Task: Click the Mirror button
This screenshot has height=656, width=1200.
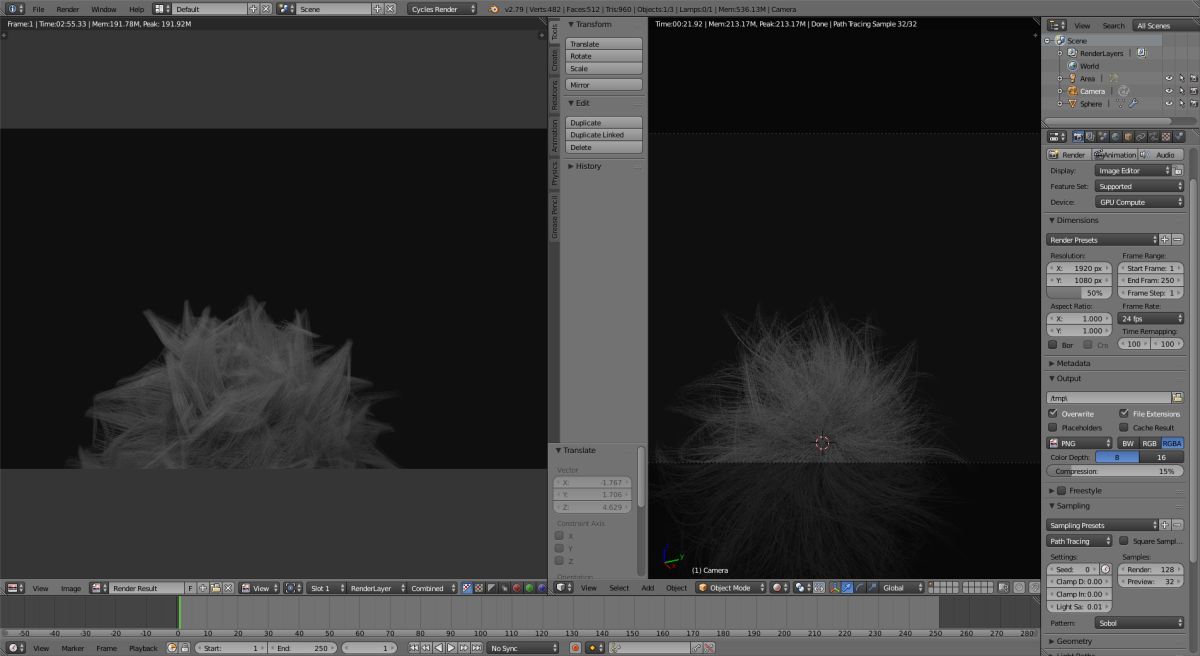Action: pos(604,85)
